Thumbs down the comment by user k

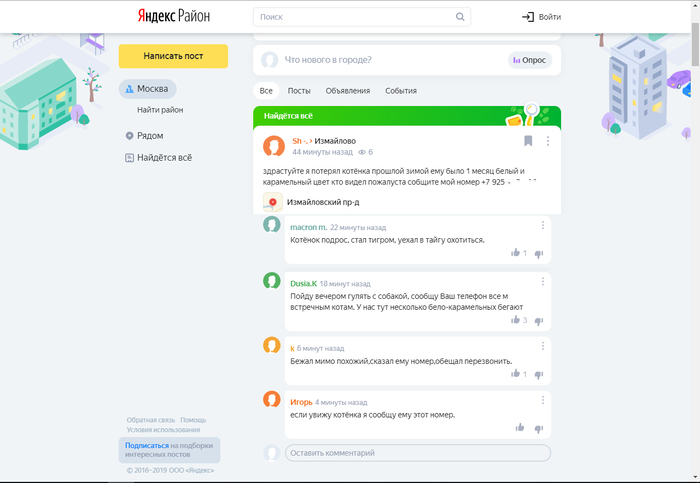pyautogui.click(x=539, y=374)
